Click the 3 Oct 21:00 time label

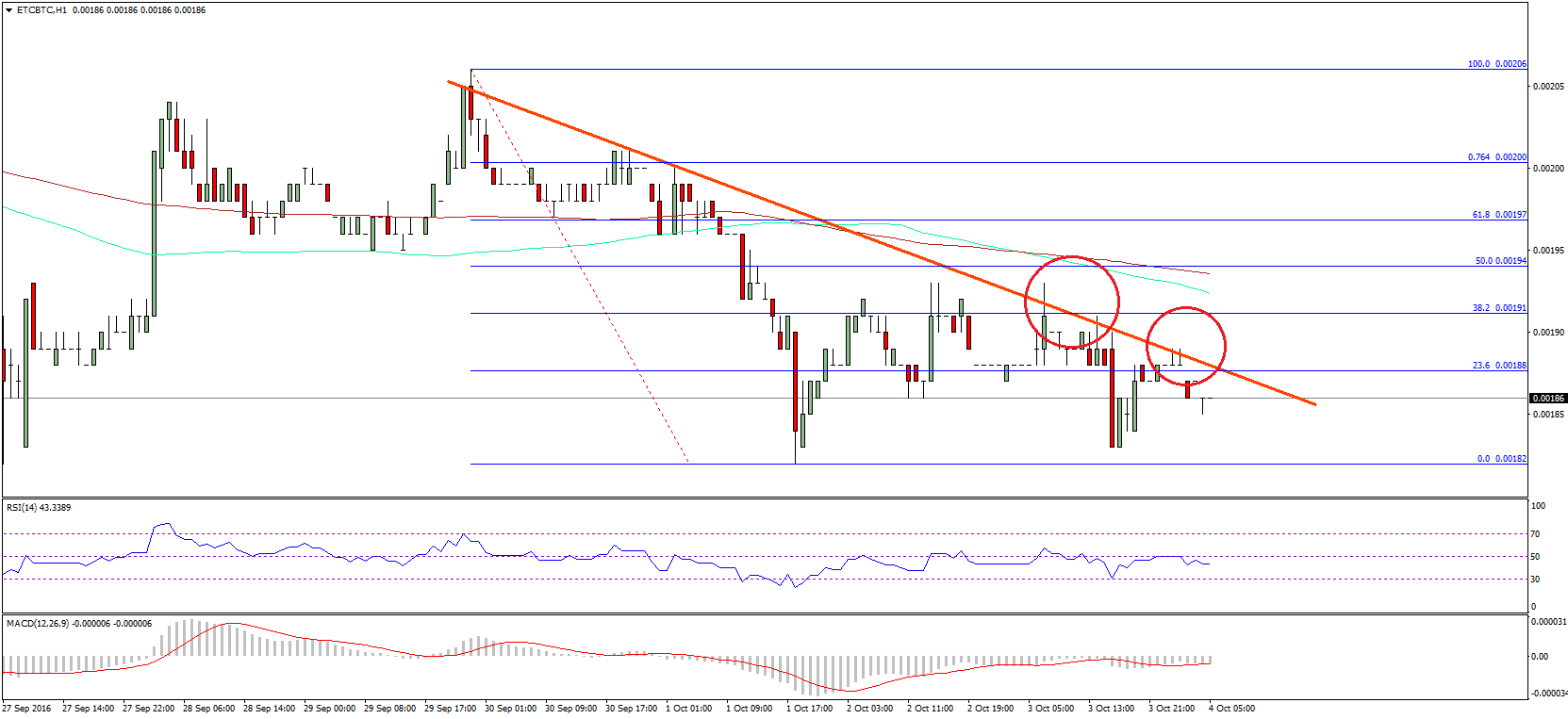[1172, 709]
